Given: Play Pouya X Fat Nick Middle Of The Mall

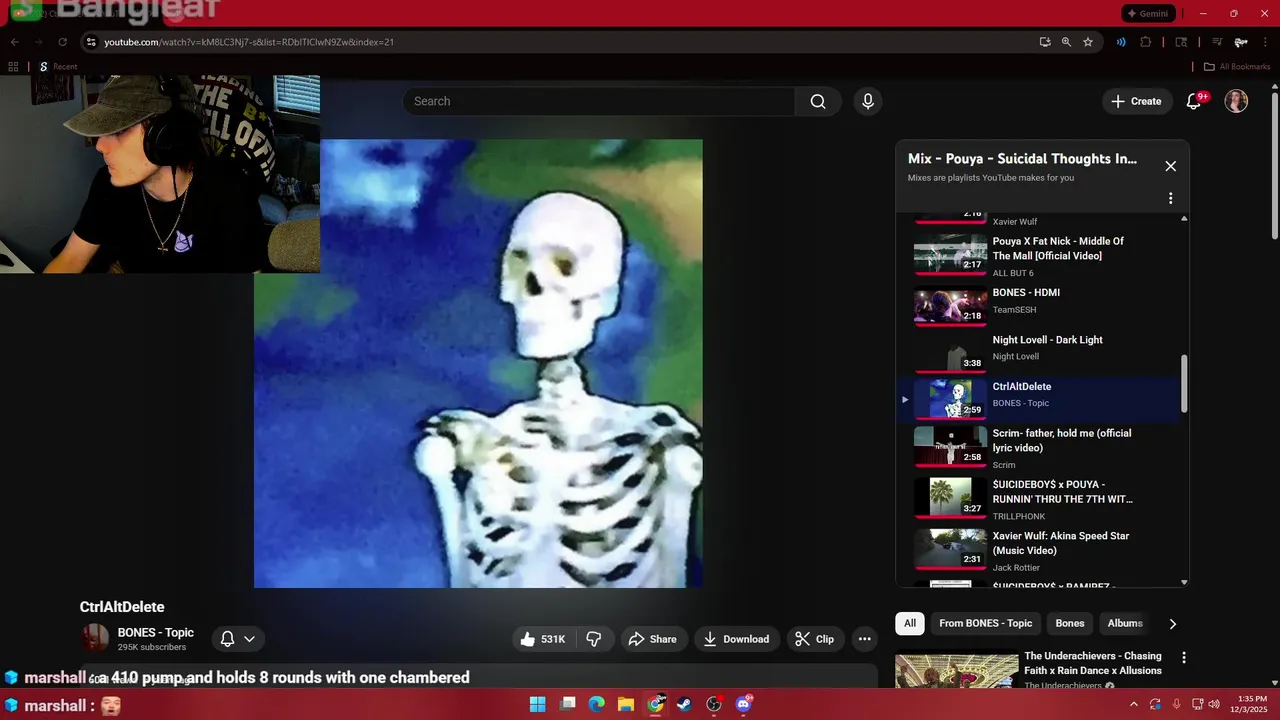Looking at the screenshot, I should 1040,256.
